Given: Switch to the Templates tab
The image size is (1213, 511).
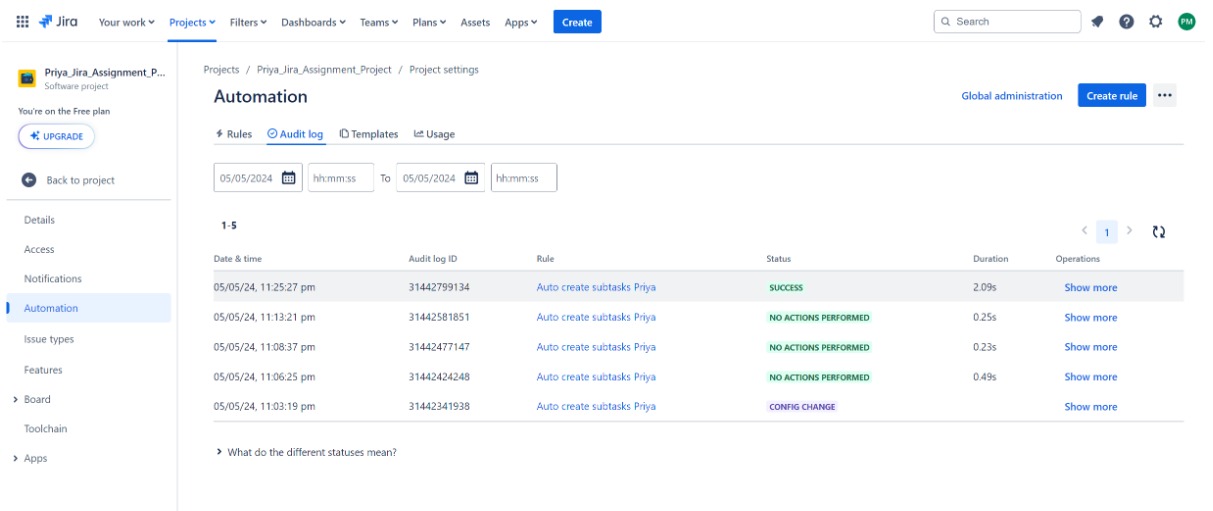Looking at the screenshot, I should (x=368, y=134).
